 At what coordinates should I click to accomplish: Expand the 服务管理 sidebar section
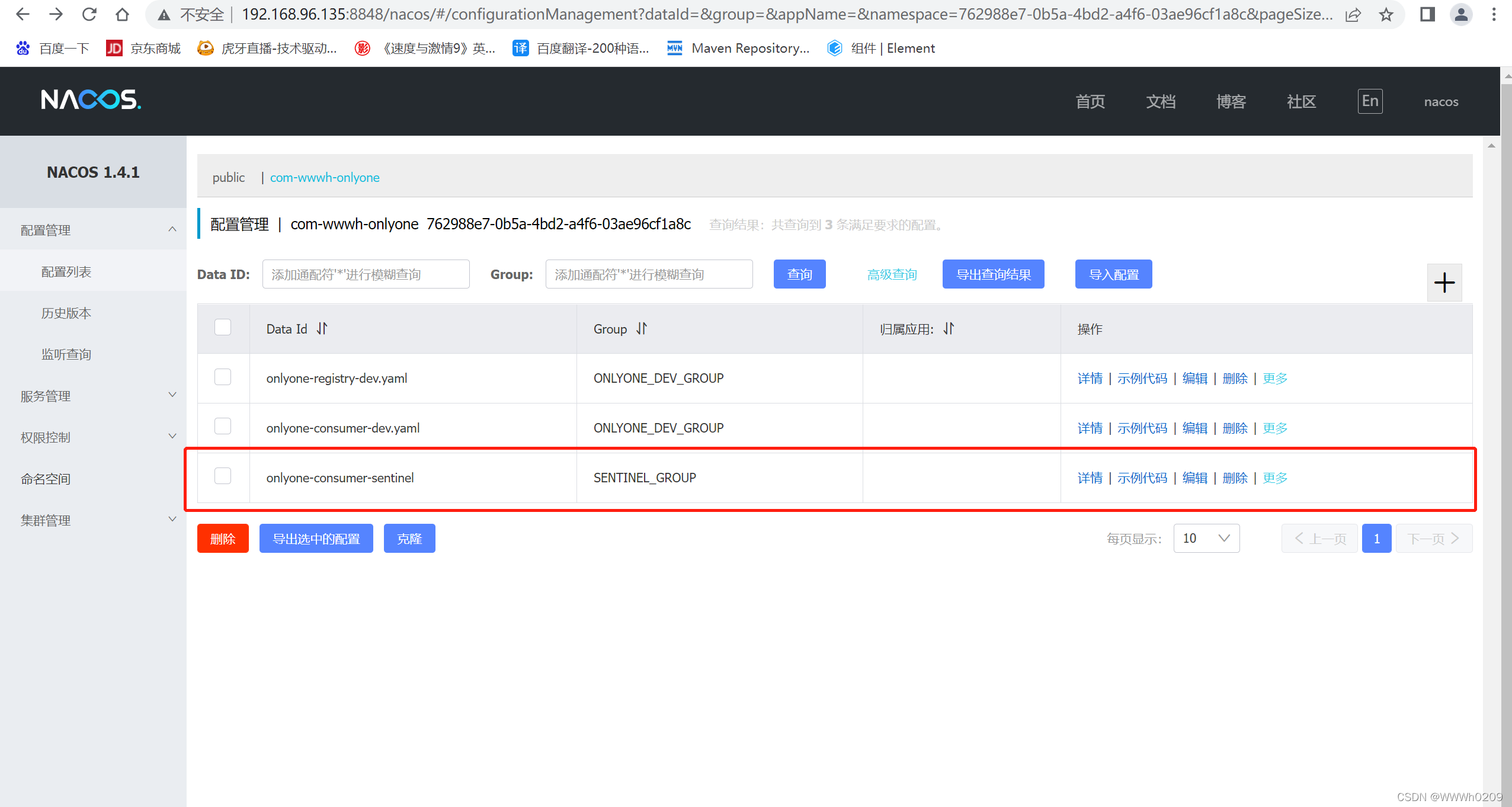click(93, 396)
